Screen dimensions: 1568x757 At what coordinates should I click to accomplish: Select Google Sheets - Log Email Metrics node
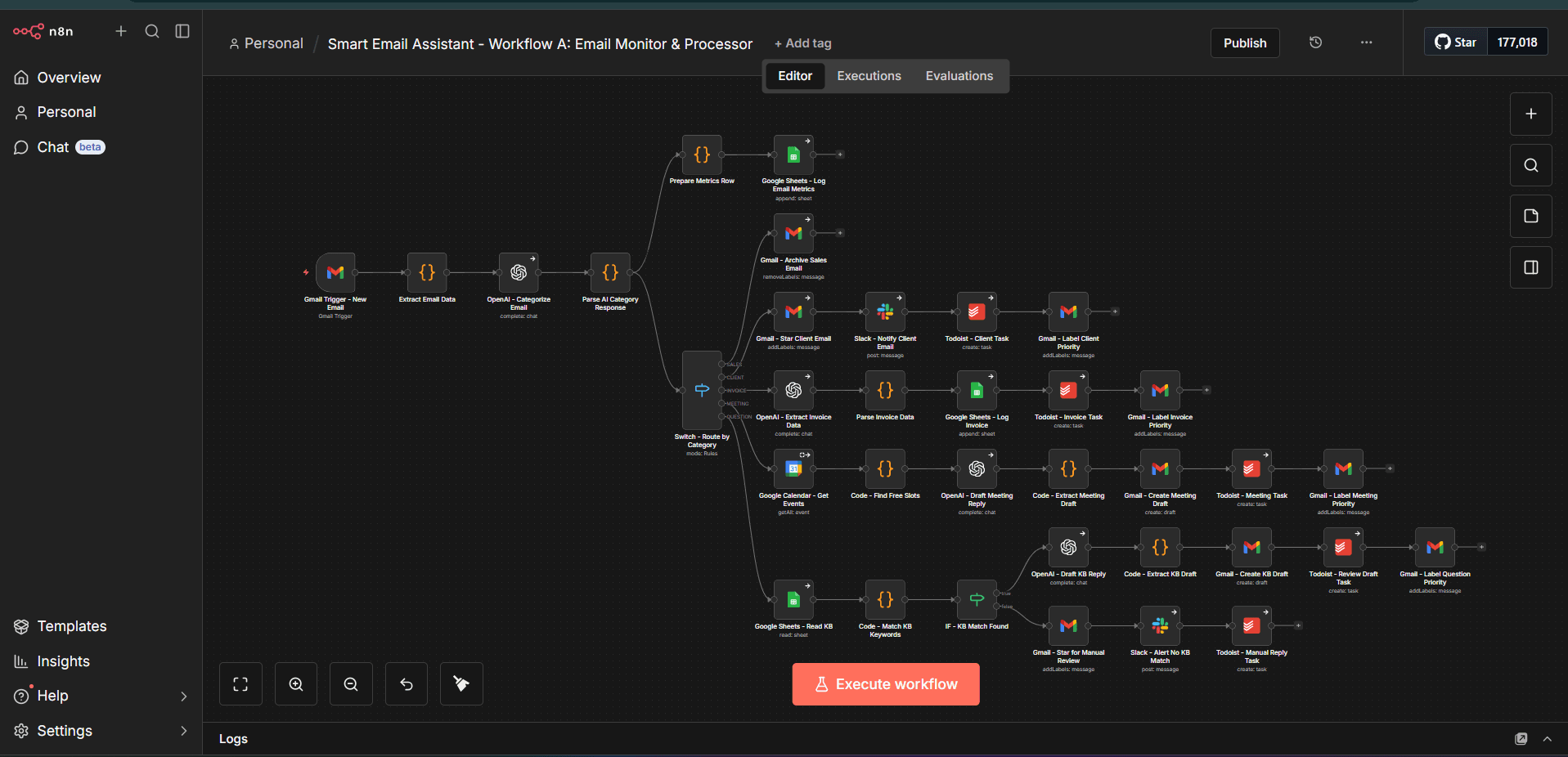click(793, 155)
